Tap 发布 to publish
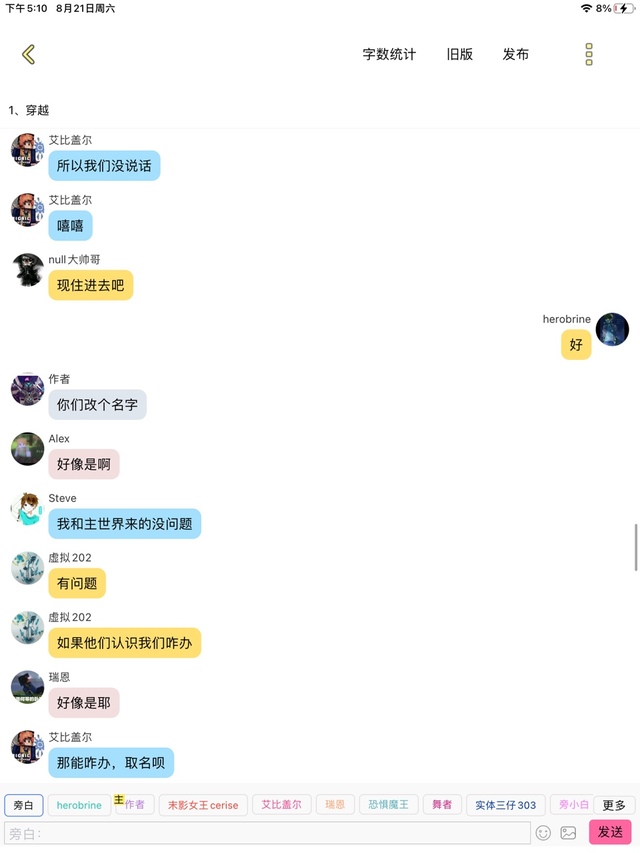Viewport: 640px width, 853px height. [x=515, y=54]
